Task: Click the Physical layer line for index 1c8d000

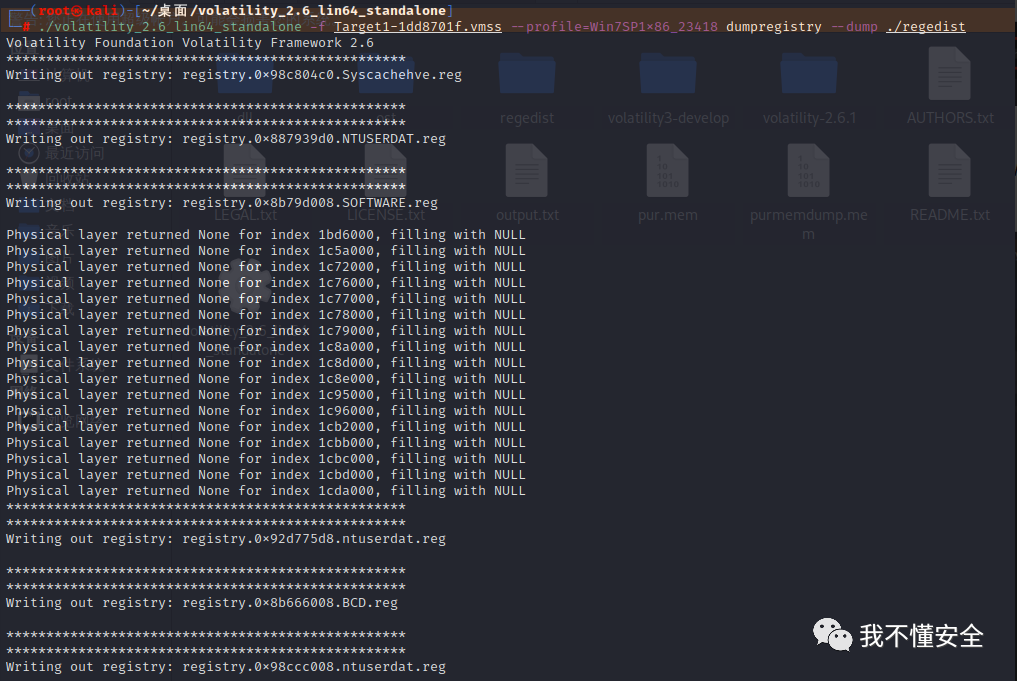Action: (x=266, y=363)
